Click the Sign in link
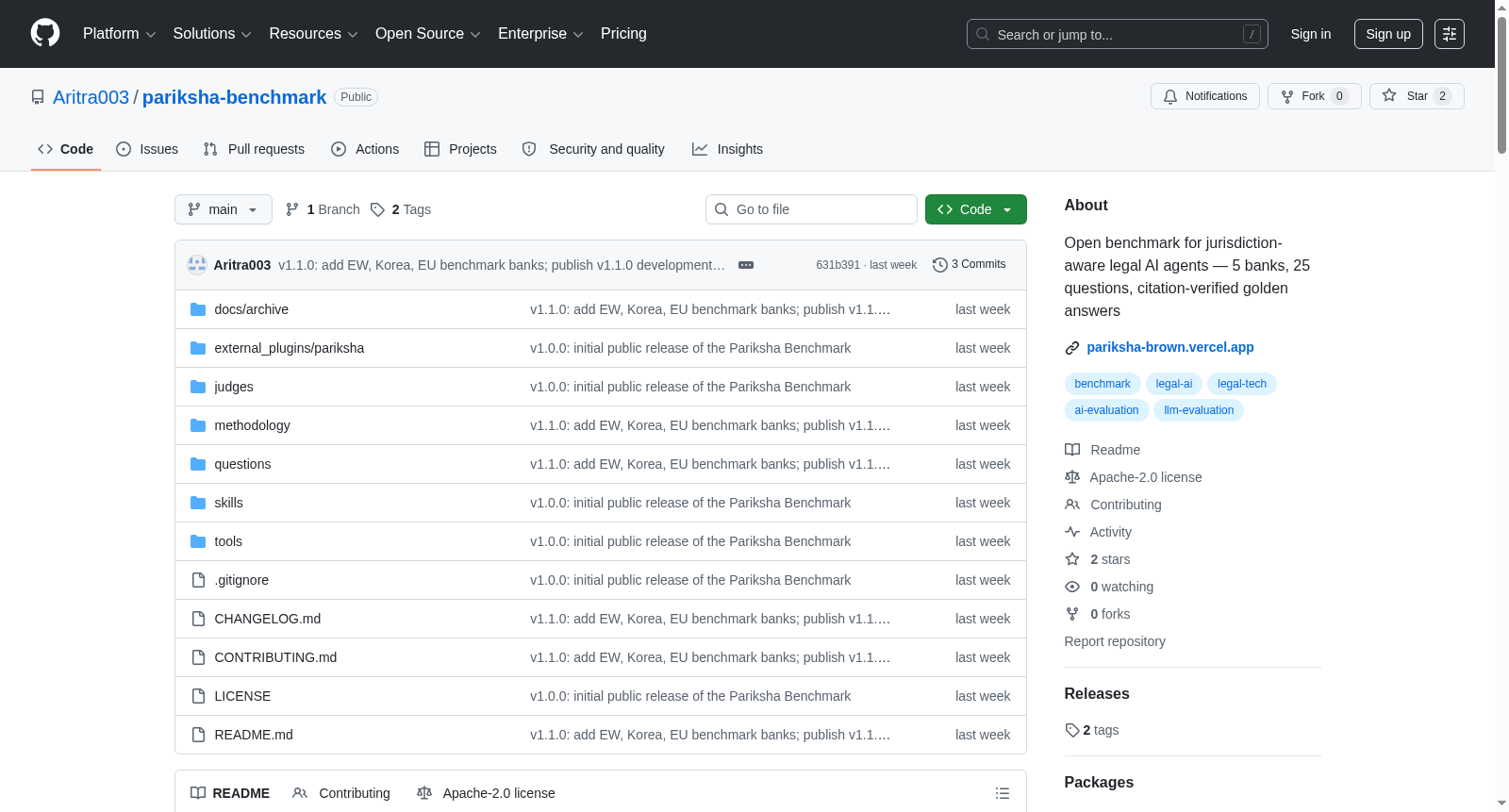 [1311, 34]
